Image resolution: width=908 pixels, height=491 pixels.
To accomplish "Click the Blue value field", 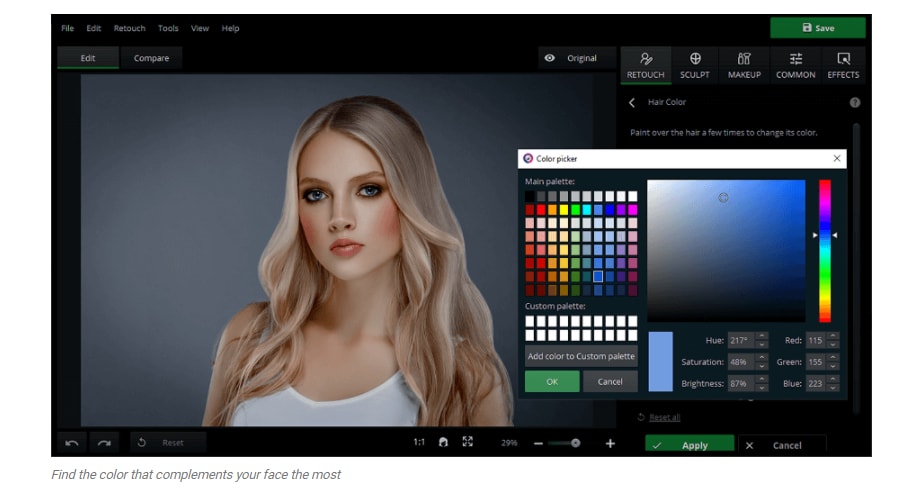I will pos(816,383).
